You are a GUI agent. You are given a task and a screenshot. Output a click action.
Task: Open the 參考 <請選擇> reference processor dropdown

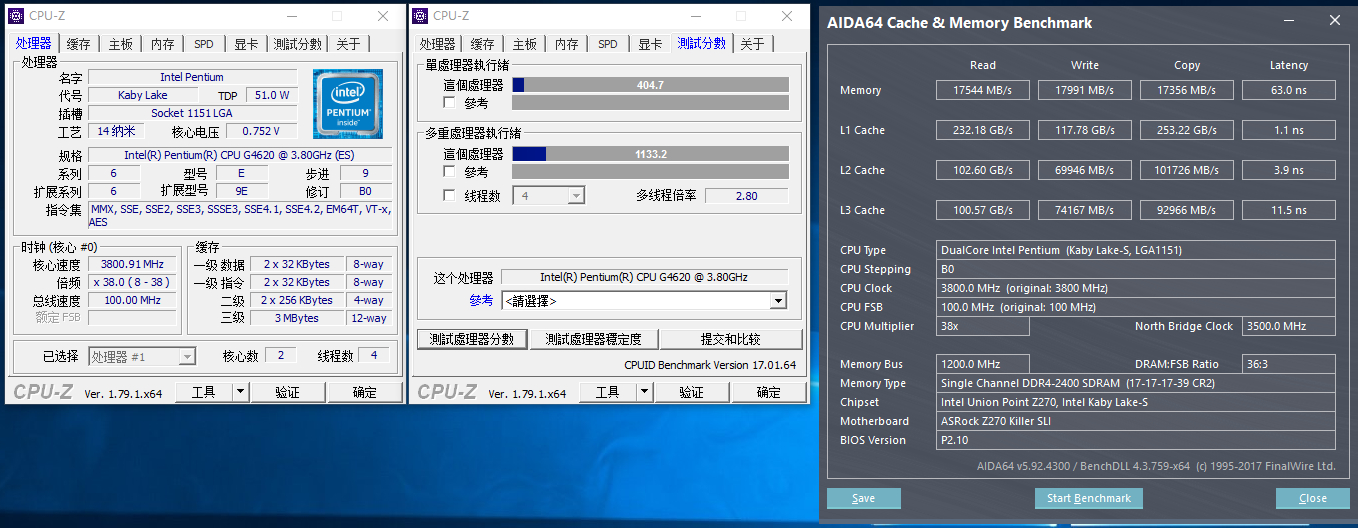coord(644,300)
